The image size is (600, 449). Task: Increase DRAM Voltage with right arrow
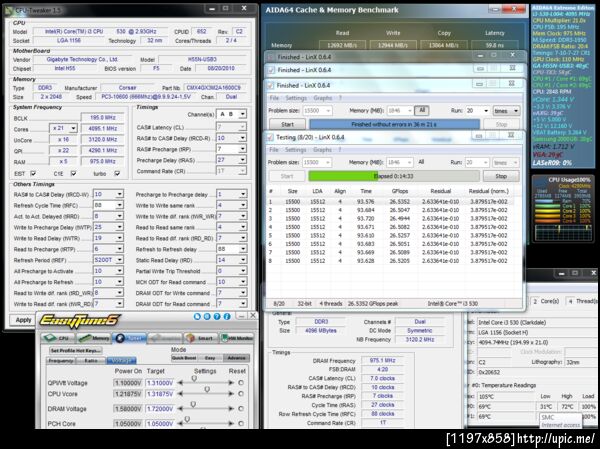pos(231,408)
